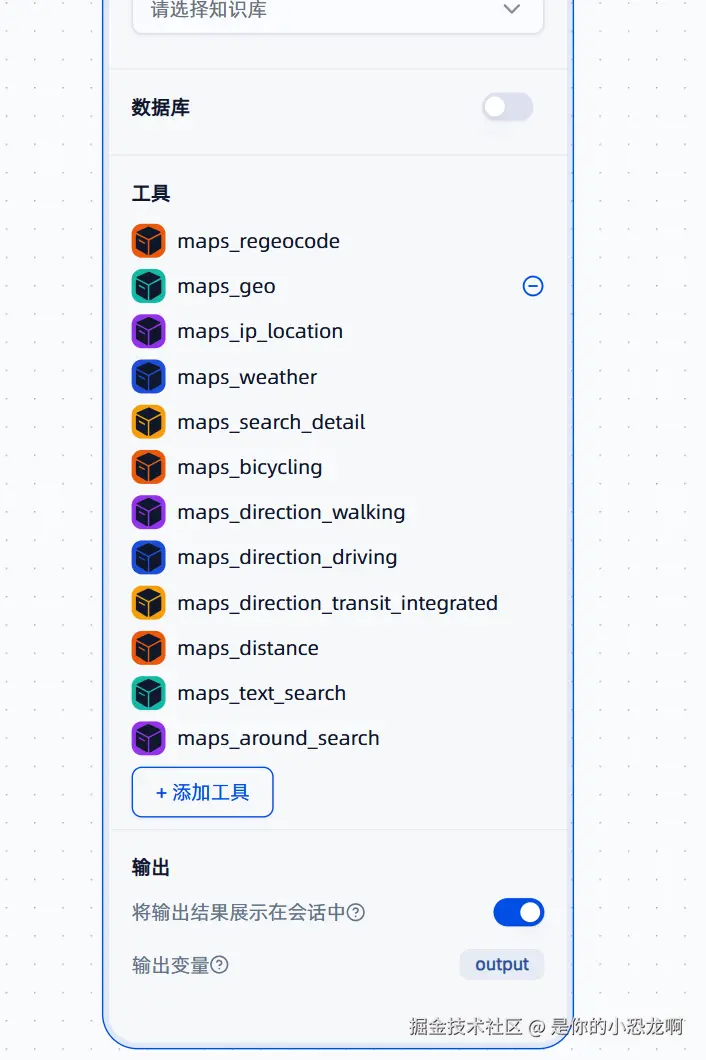Click the teal maps_geo tool icon

(x=148, y=286)
